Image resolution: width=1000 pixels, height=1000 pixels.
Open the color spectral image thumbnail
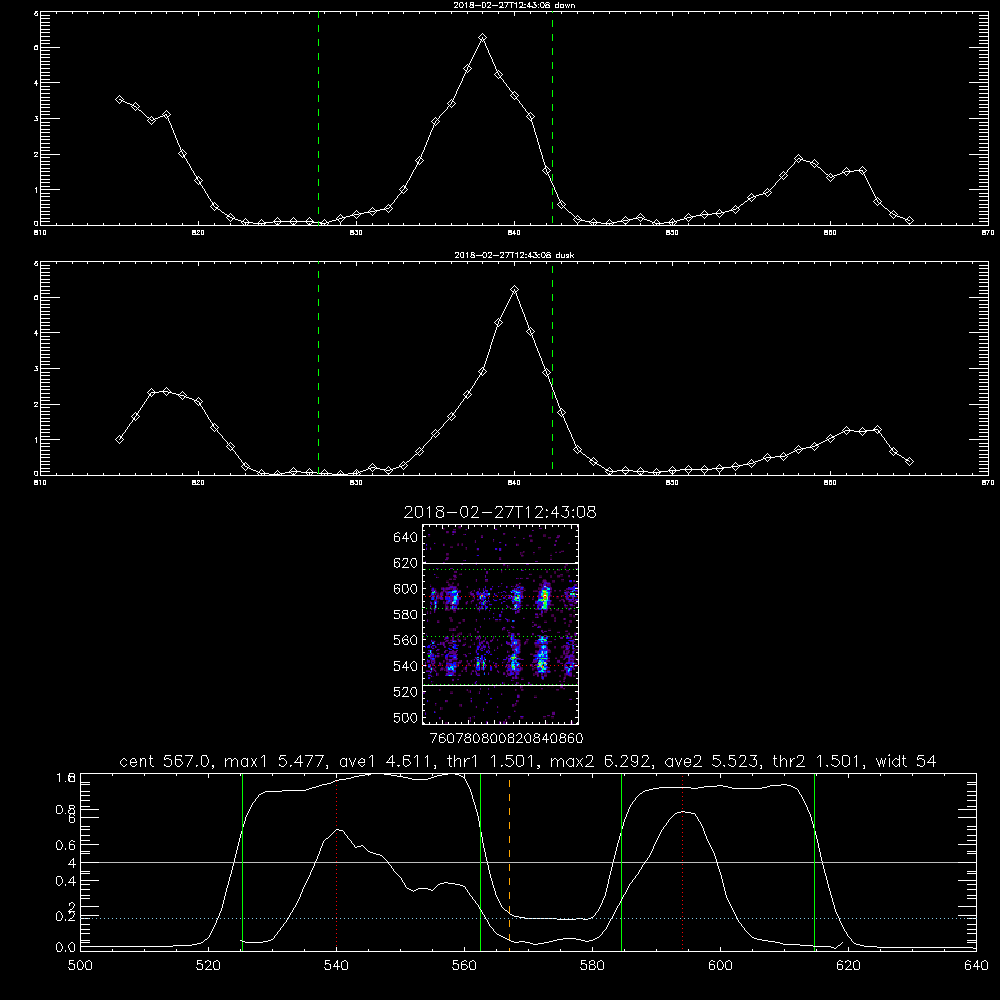click(501, 624)
